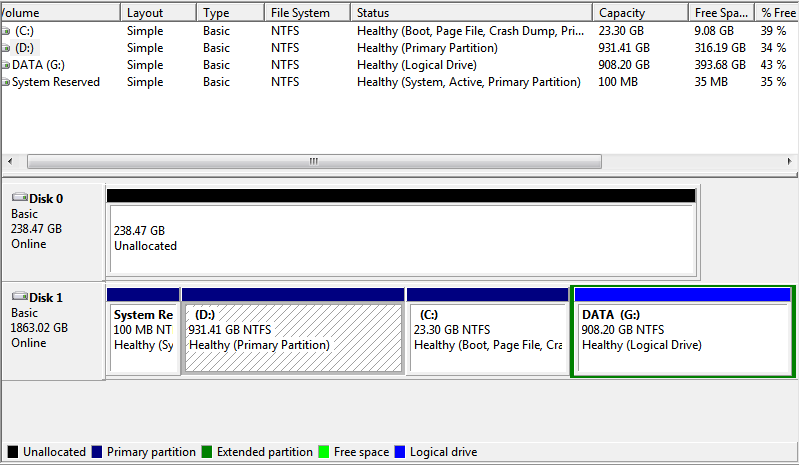Click the DATA (G:) volume icon in the list
This screenshot has width=799, height=466.
[x=5, y=65]
